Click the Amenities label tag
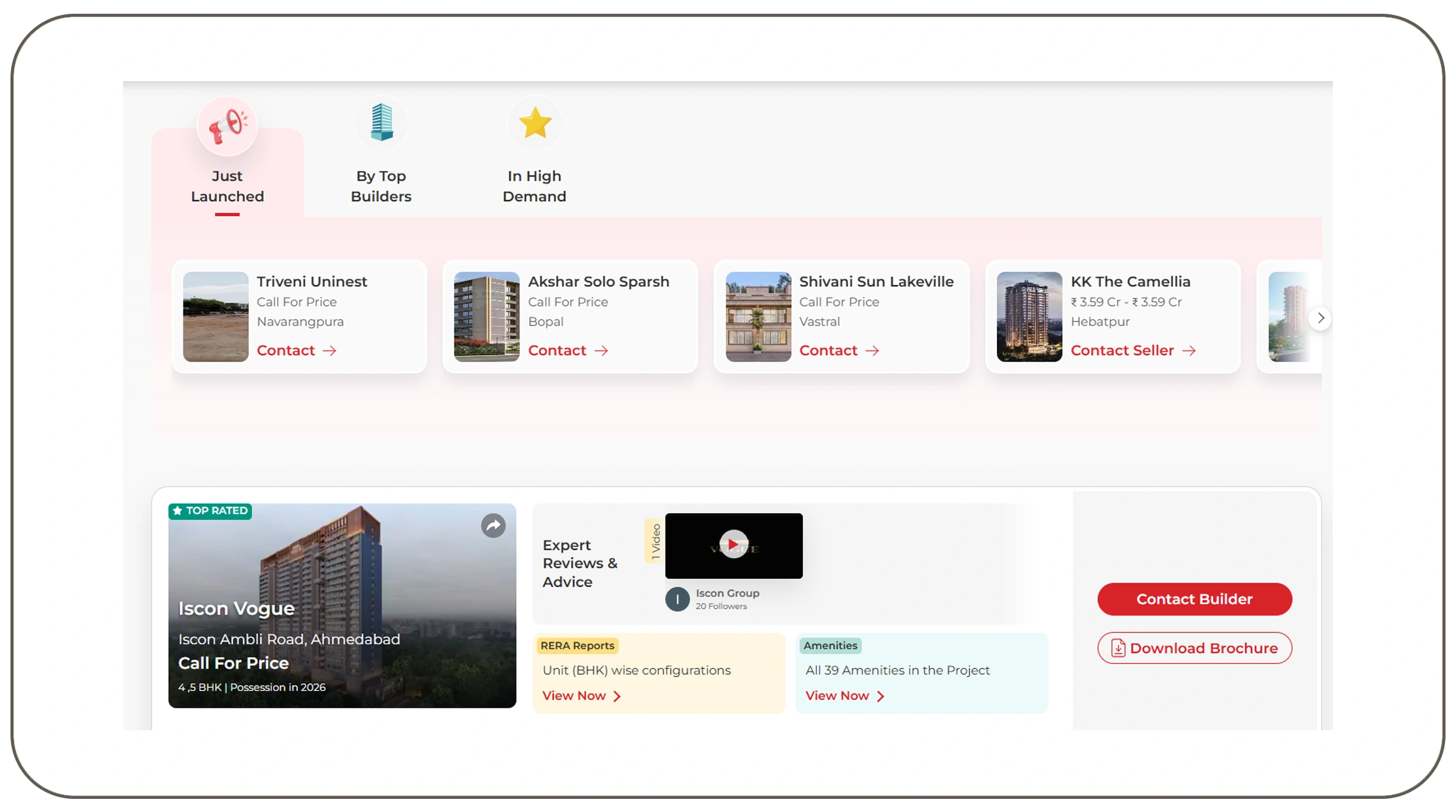The width and height of the screenshot is (1456, 812). coord(830,646)
